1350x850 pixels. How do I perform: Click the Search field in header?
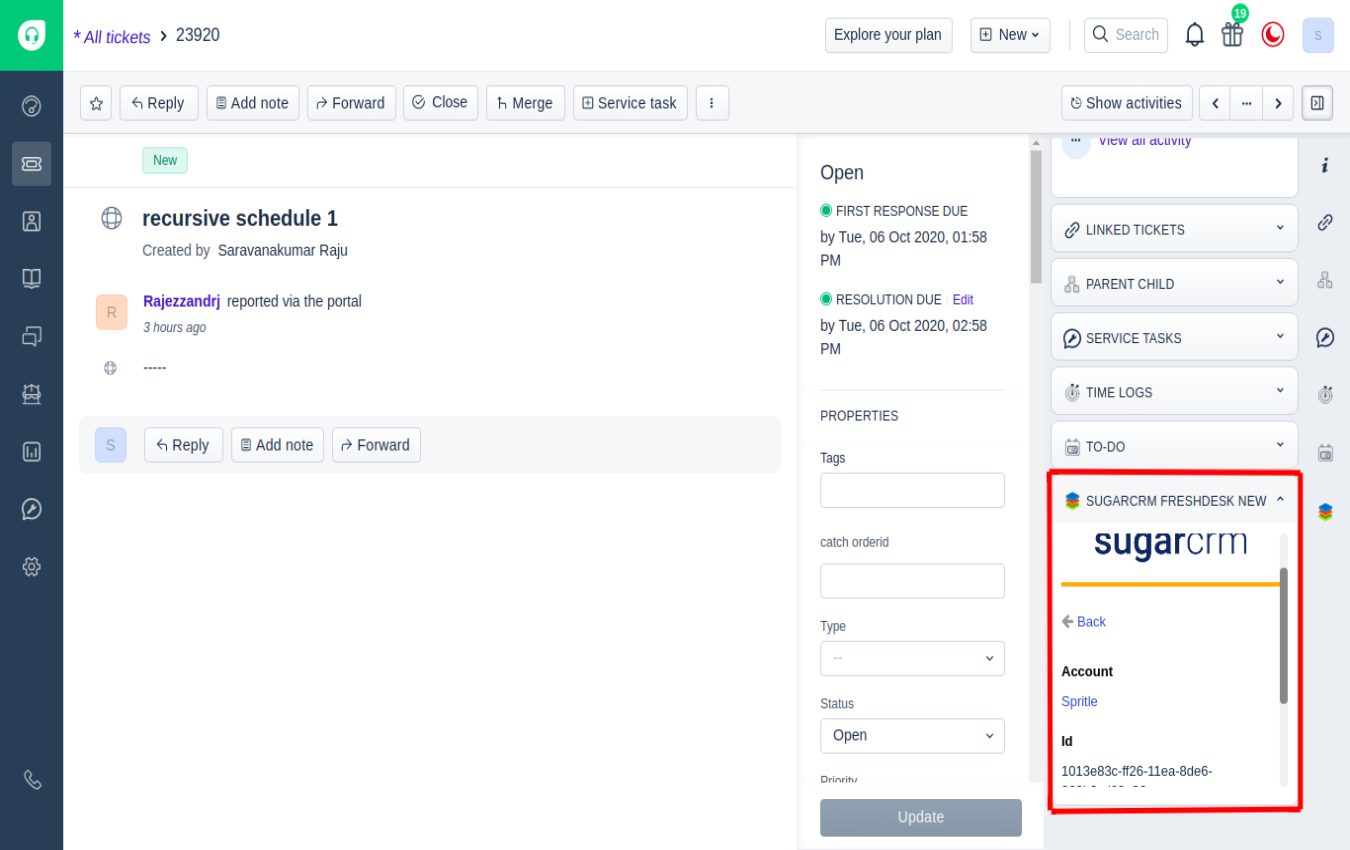[x=1126, y=35]
